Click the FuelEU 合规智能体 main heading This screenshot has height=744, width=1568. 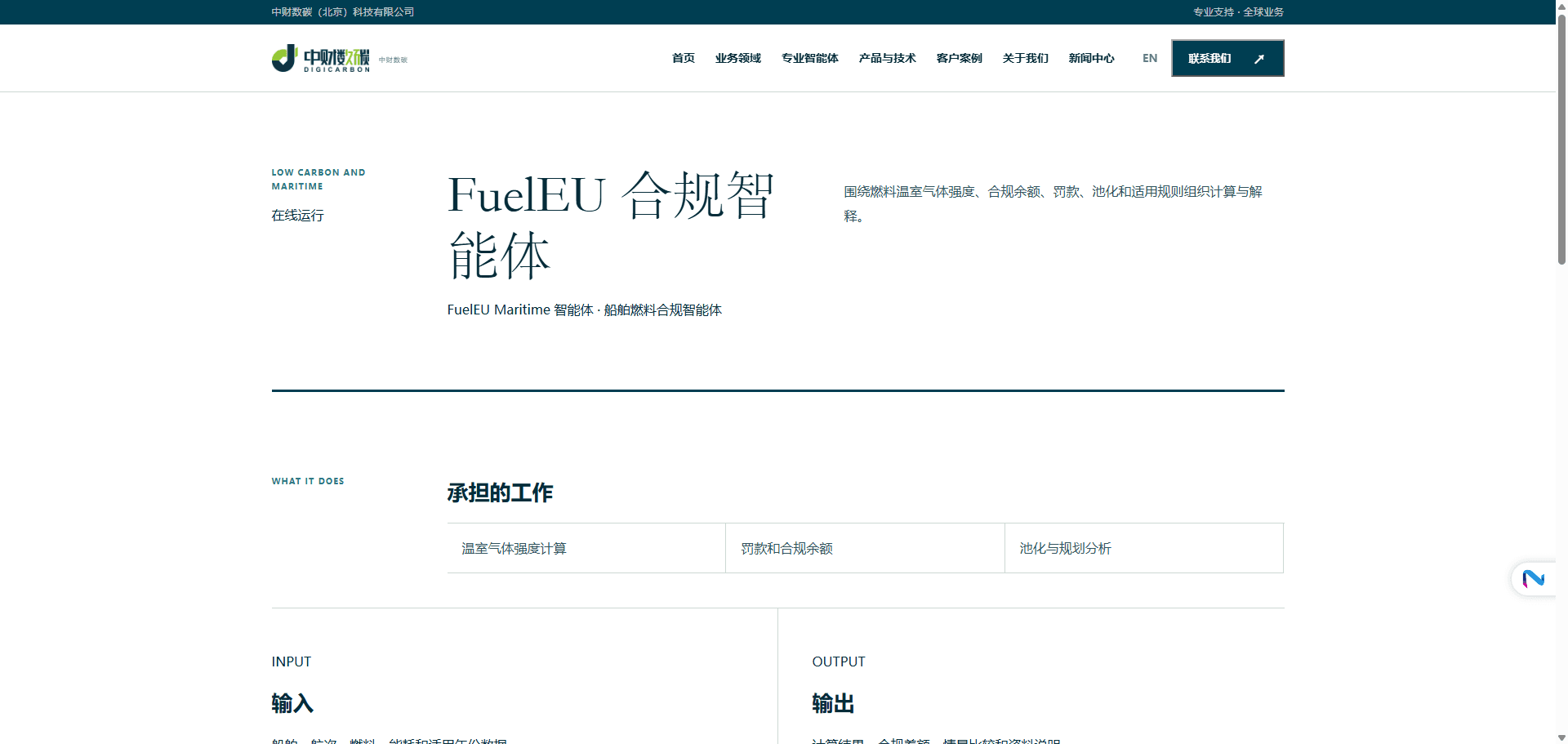click(610, 225)
